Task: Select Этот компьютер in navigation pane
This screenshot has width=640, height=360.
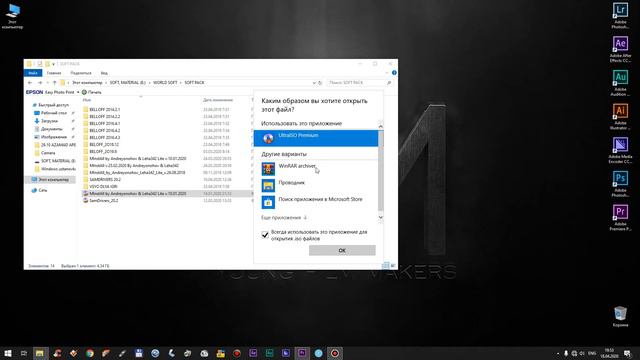Action: 50,180
